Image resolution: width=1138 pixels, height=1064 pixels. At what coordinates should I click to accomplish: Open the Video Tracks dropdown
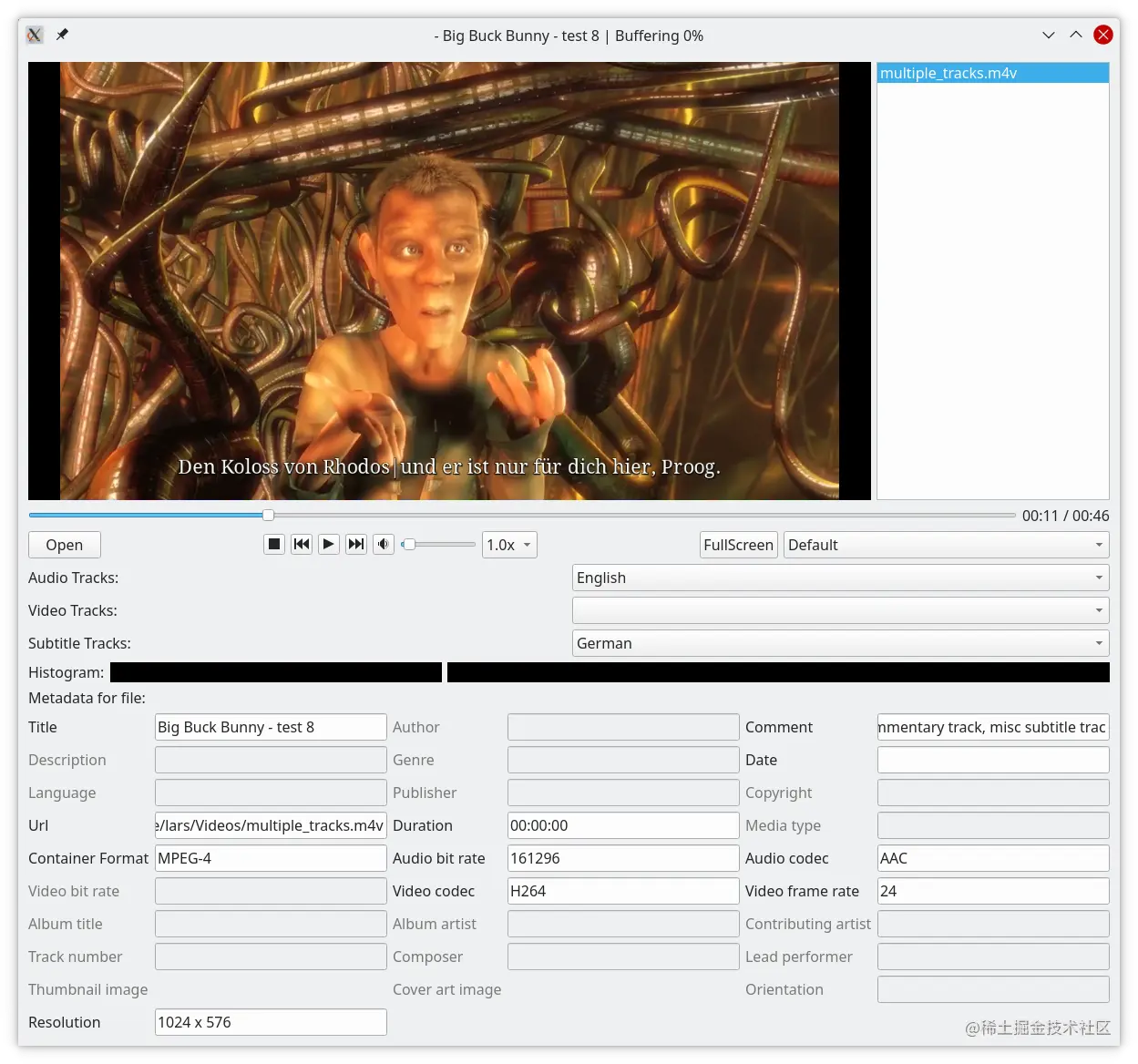click(x=838, y=610)
